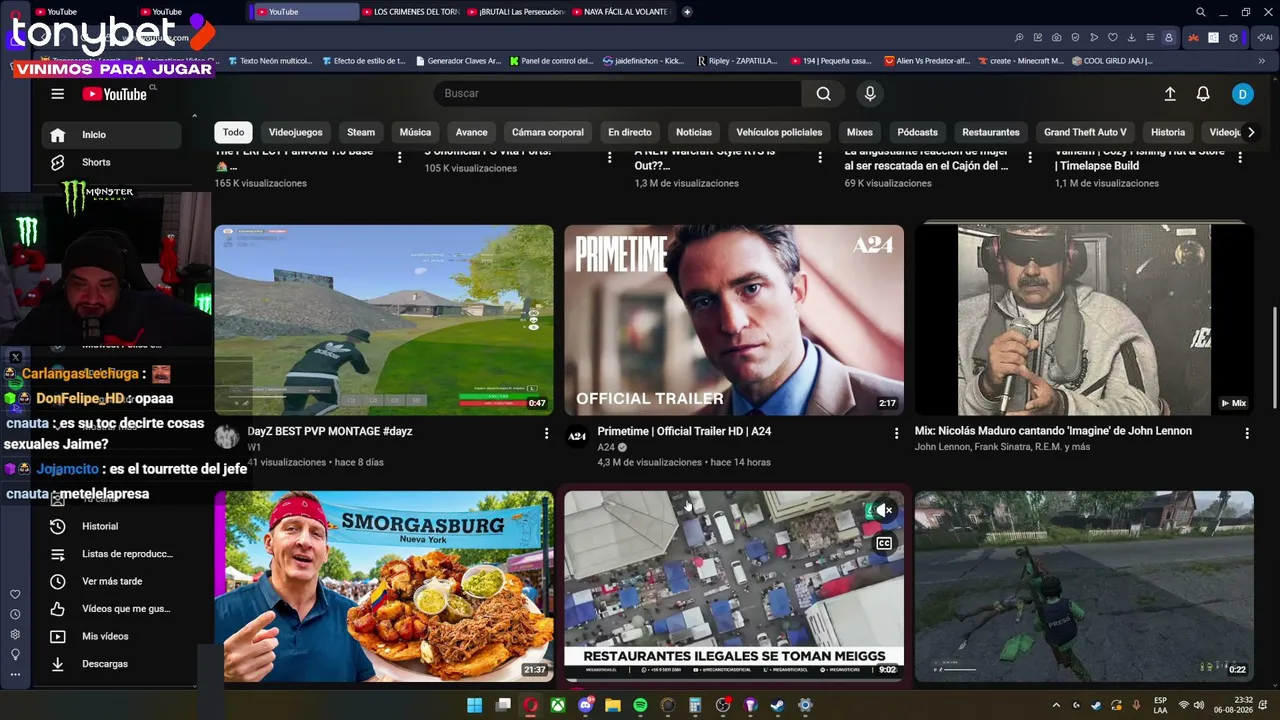Open the A24 channel link
The image size is (1280, 720).
[x=606, y=447]
